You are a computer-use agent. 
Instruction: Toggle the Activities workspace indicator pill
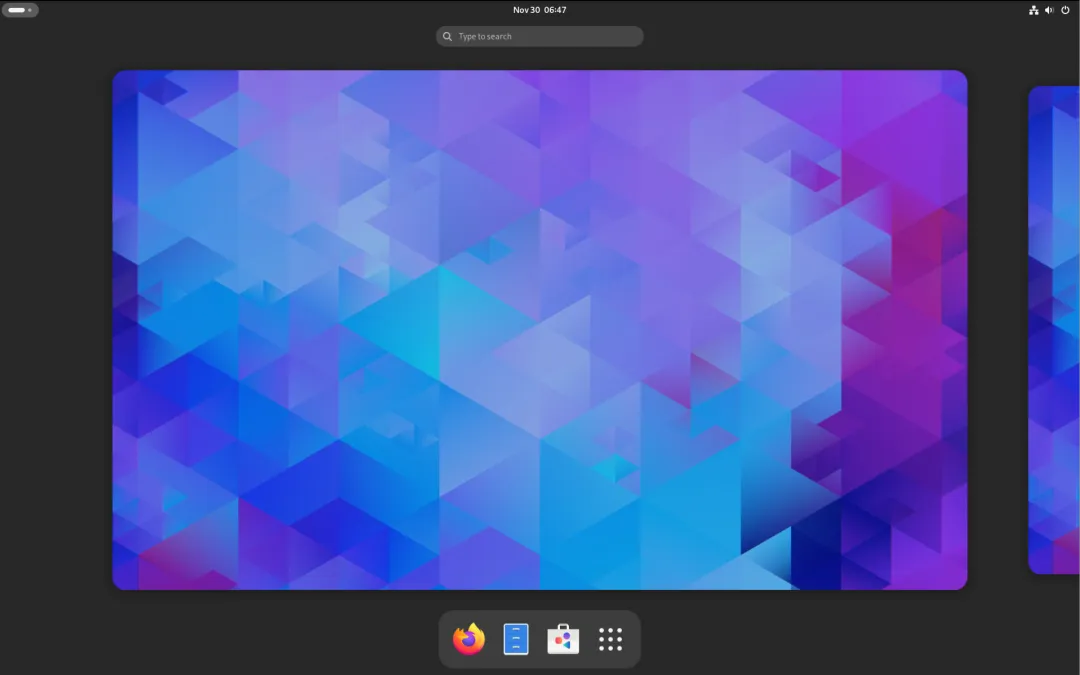tap(20, 10)
